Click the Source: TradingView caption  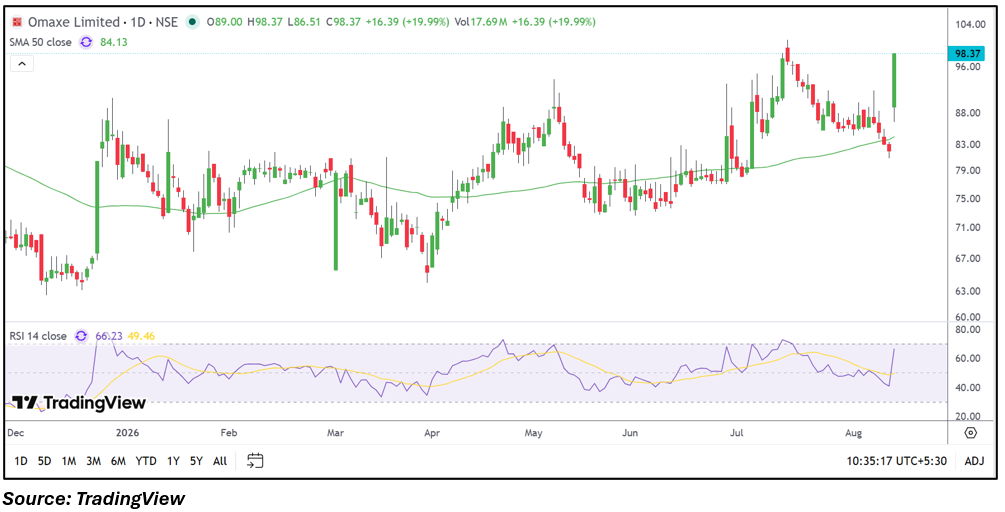point(94,498)
